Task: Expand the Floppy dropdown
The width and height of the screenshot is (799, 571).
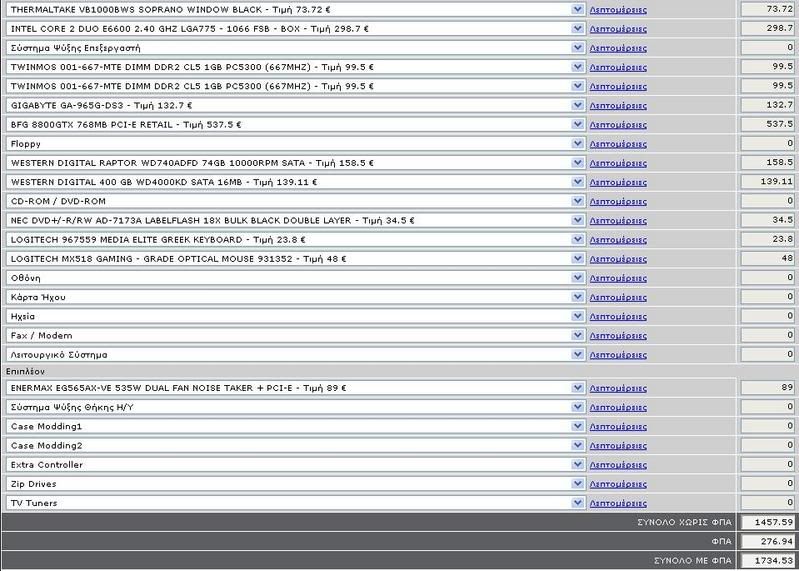Action: pyautogui.click(x=295, y=144)
